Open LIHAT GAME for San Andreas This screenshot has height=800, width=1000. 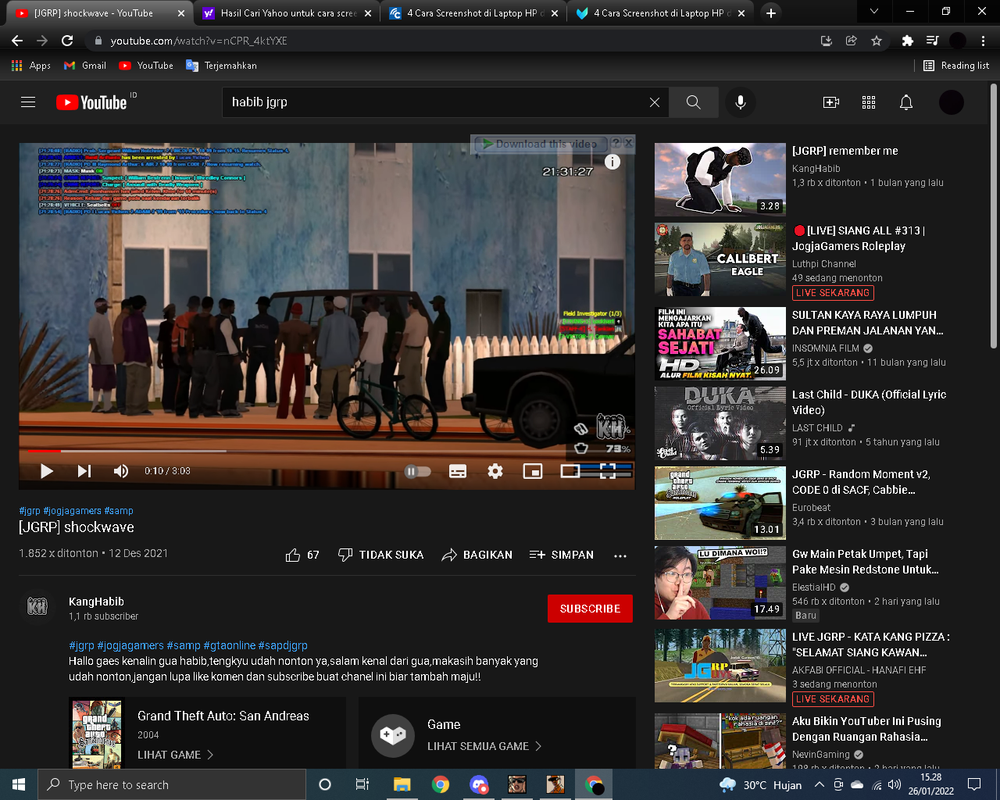(x=175, y=755)
